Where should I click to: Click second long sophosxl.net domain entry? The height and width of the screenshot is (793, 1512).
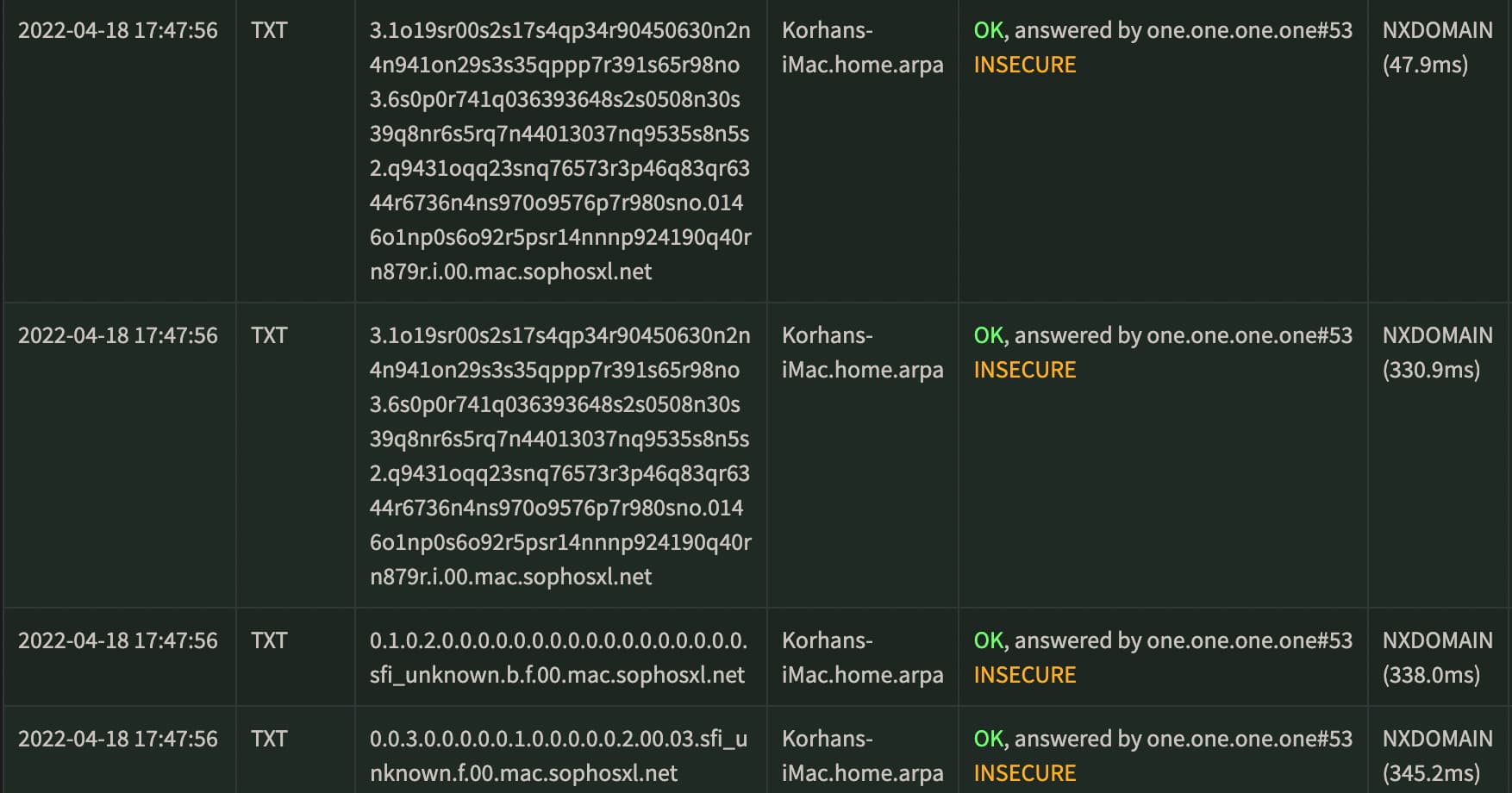pyautogui.click(x=560, y=456)
